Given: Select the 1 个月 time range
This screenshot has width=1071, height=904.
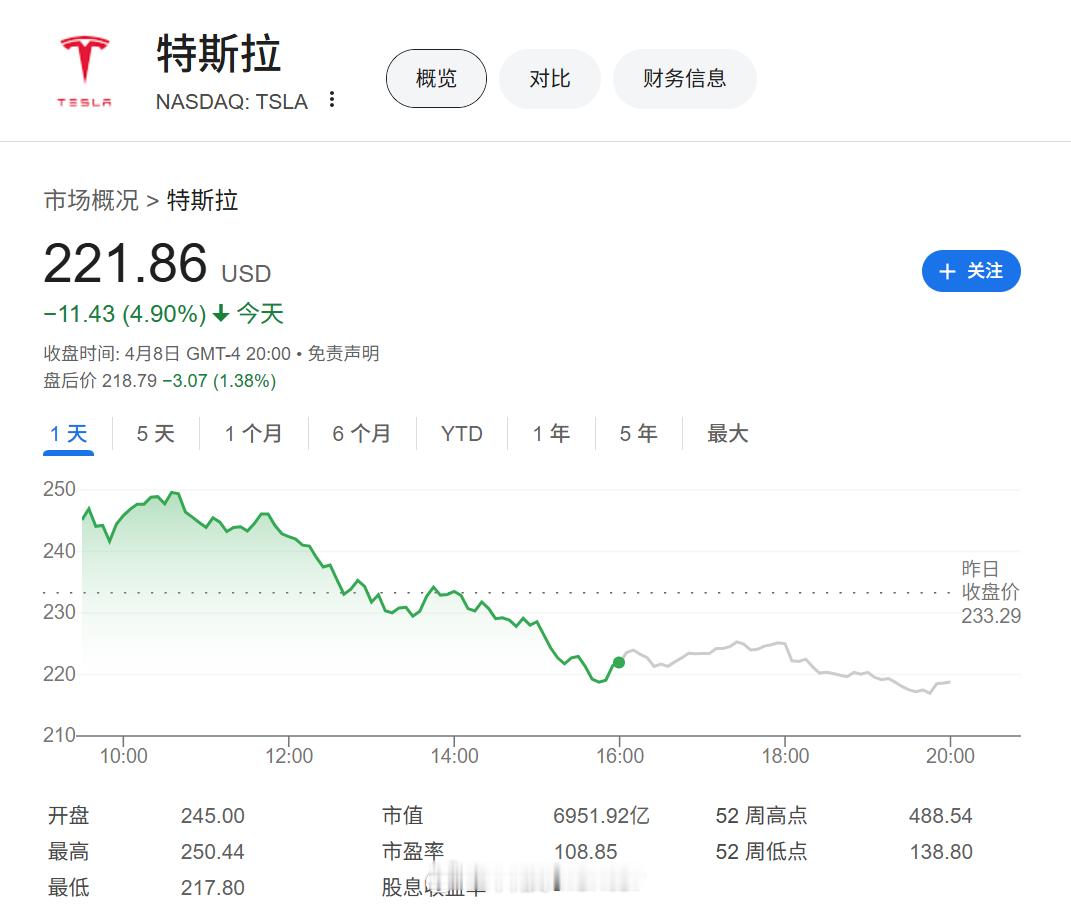Looking at the screenshot, I should point(253,434).
